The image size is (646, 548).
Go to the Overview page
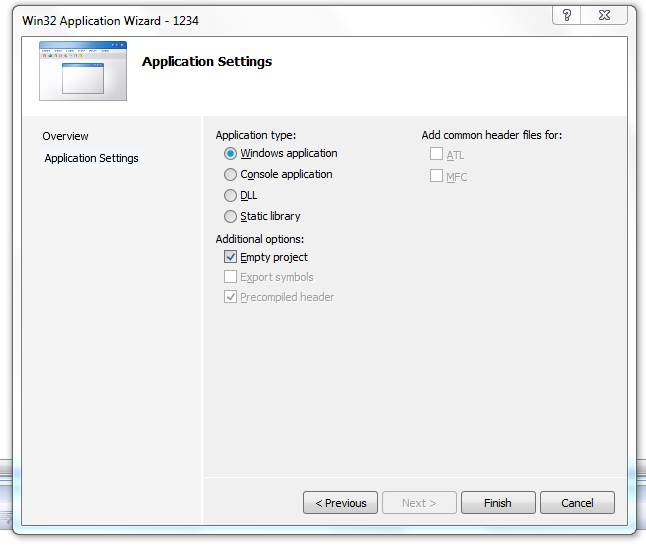click(65, 136)
